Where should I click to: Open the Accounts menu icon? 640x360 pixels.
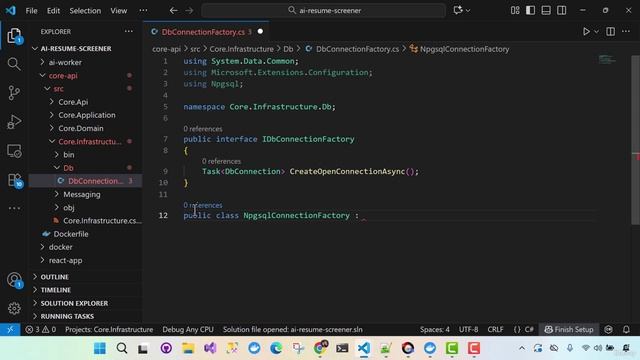(14, 280)
